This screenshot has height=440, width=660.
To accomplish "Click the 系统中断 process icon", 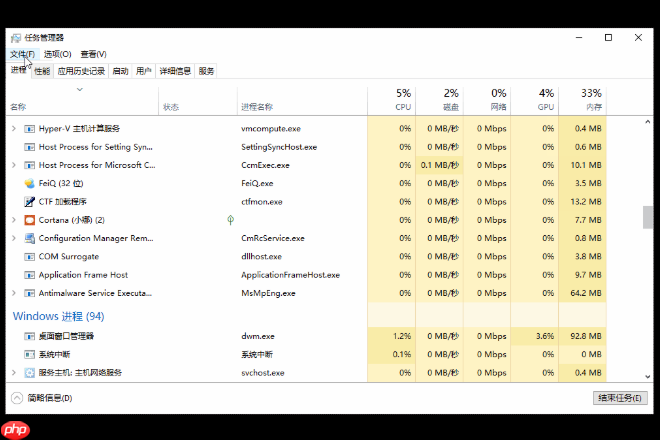I will click(x=29, y=355).
